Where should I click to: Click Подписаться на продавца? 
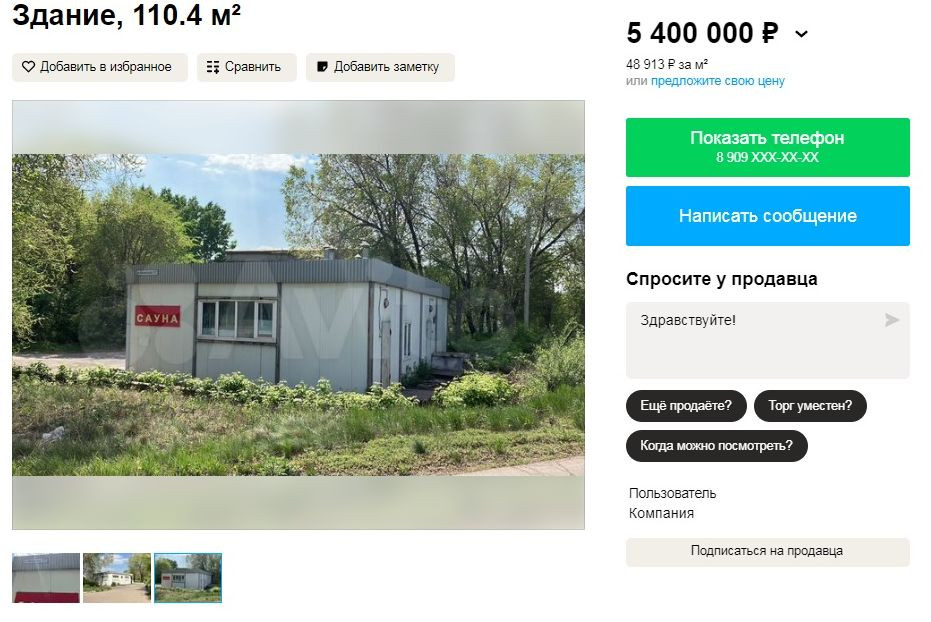click(767, 551)
